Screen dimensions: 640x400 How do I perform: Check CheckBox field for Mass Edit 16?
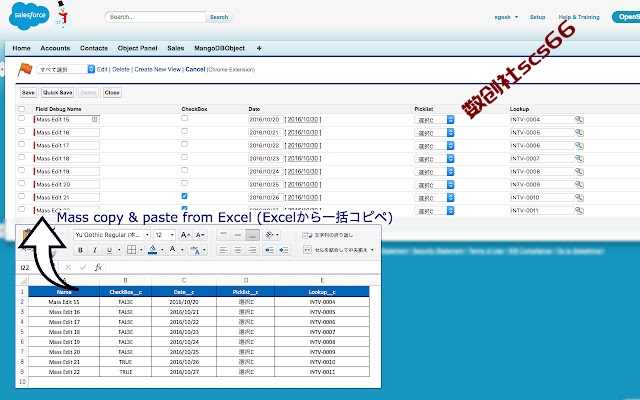point(184,131)
